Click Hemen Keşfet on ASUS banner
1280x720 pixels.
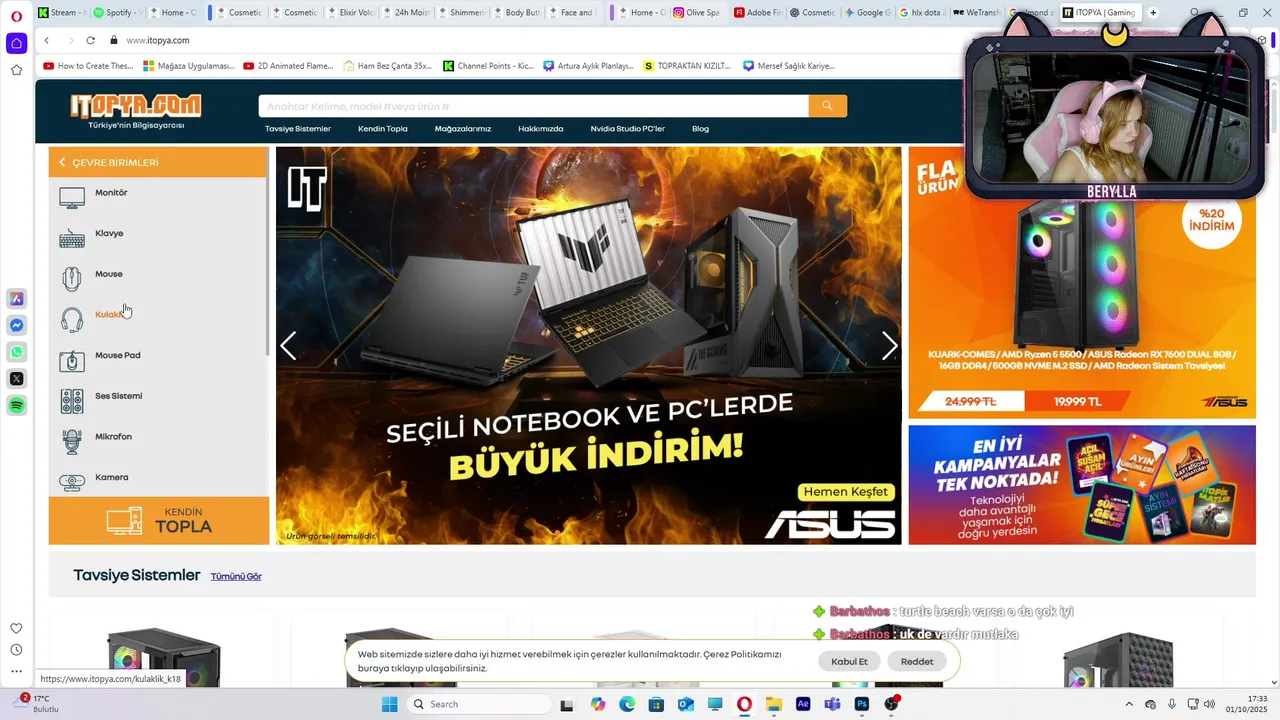point(845,492)
